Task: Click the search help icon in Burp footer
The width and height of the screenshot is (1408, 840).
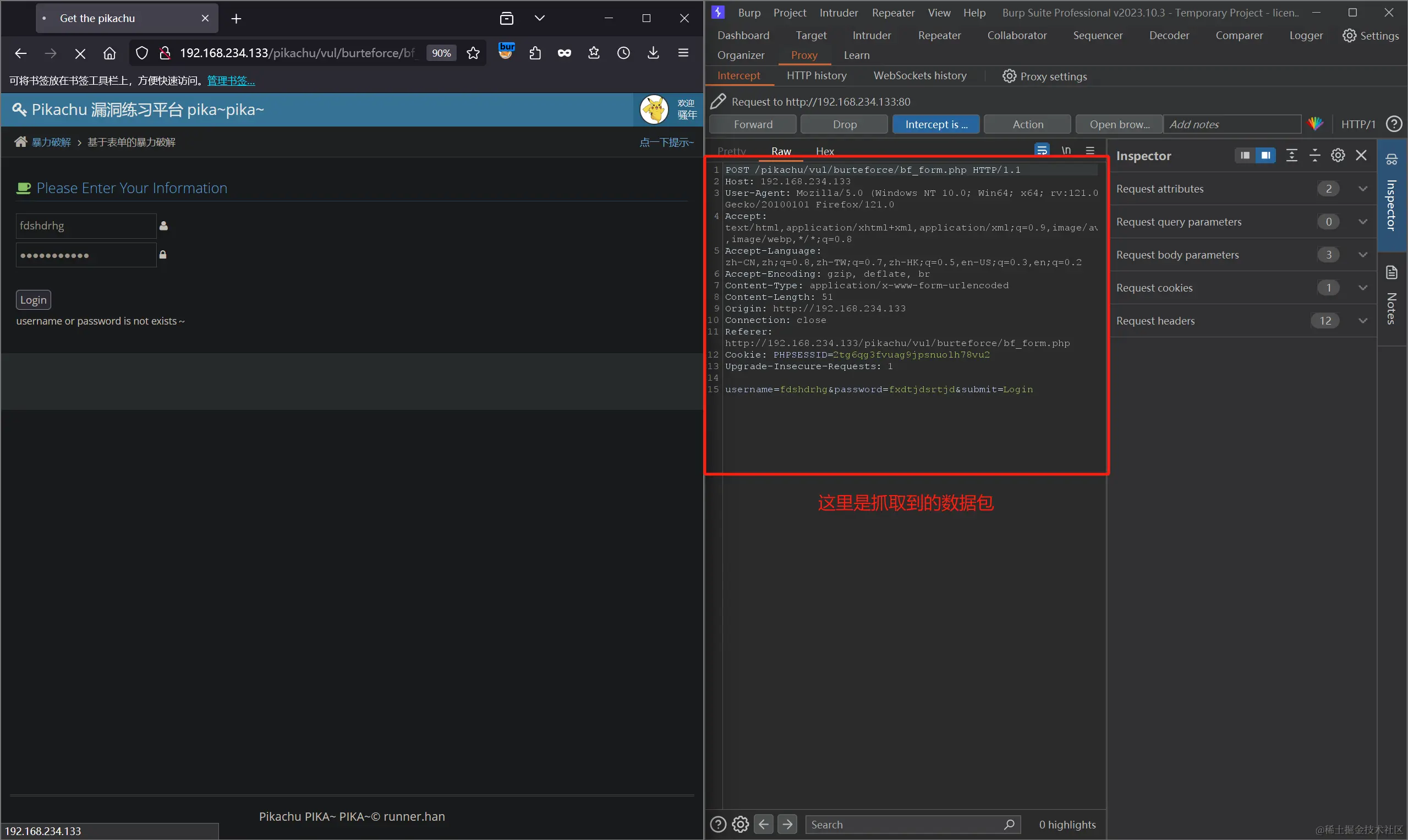Action: click(x=718, y=825)
